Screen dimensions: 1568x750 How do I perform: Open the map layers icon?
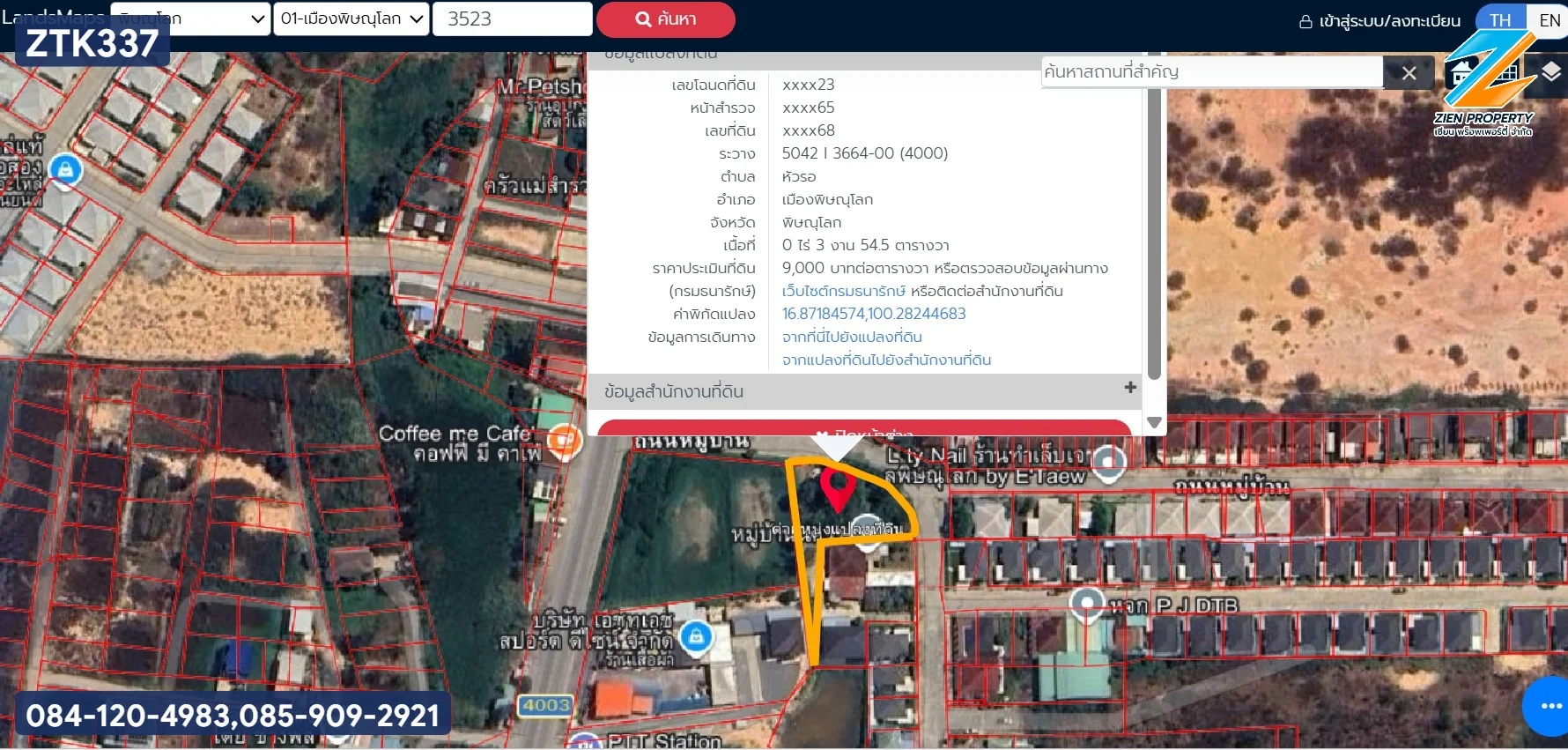pyautogui.click(x=1550, y=72)
